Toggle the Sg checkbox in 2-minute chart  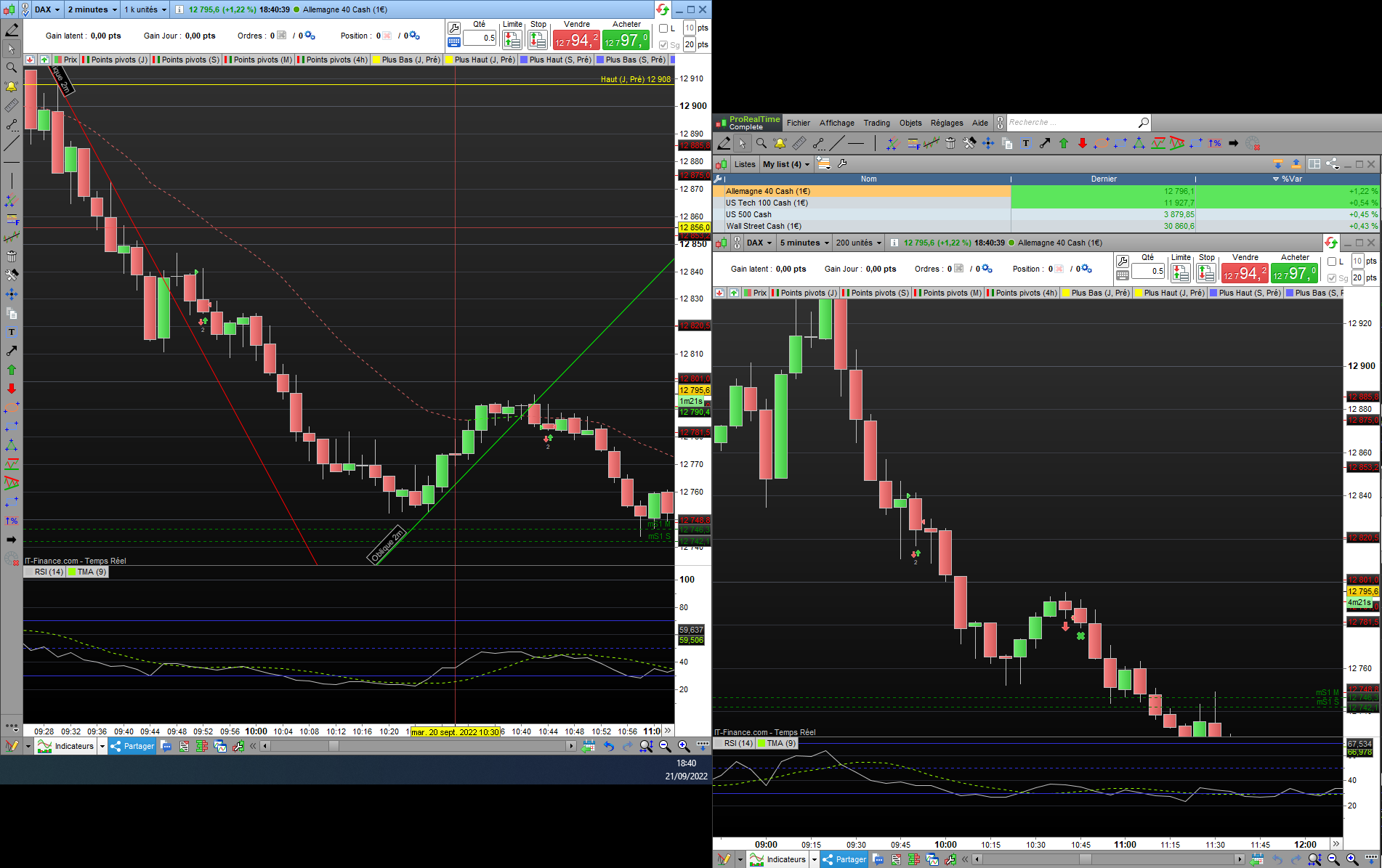tap(663, 45)
